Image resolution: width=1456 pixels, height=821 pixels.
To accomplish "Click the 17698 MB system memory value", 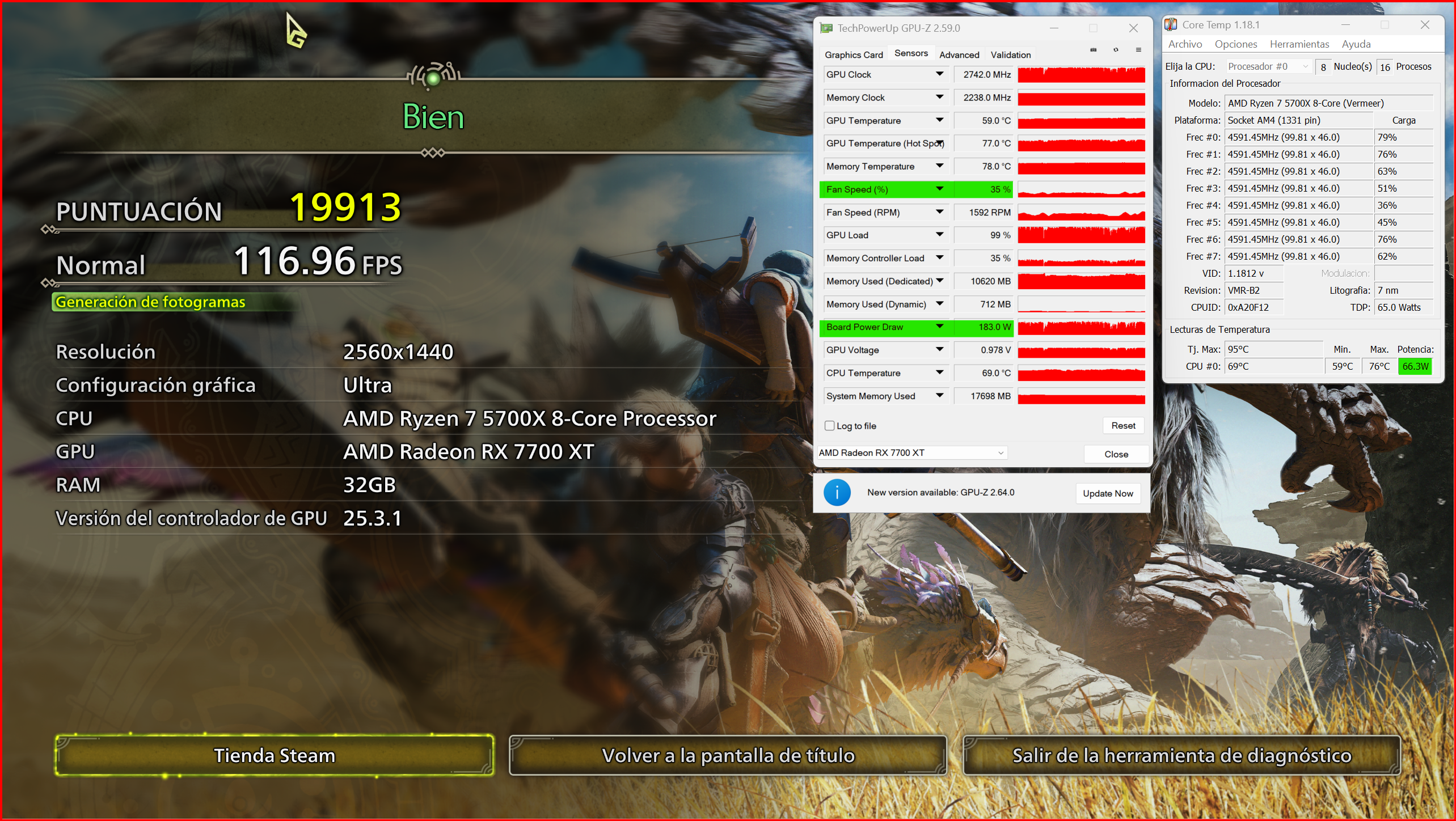I will tap(984, 396).
